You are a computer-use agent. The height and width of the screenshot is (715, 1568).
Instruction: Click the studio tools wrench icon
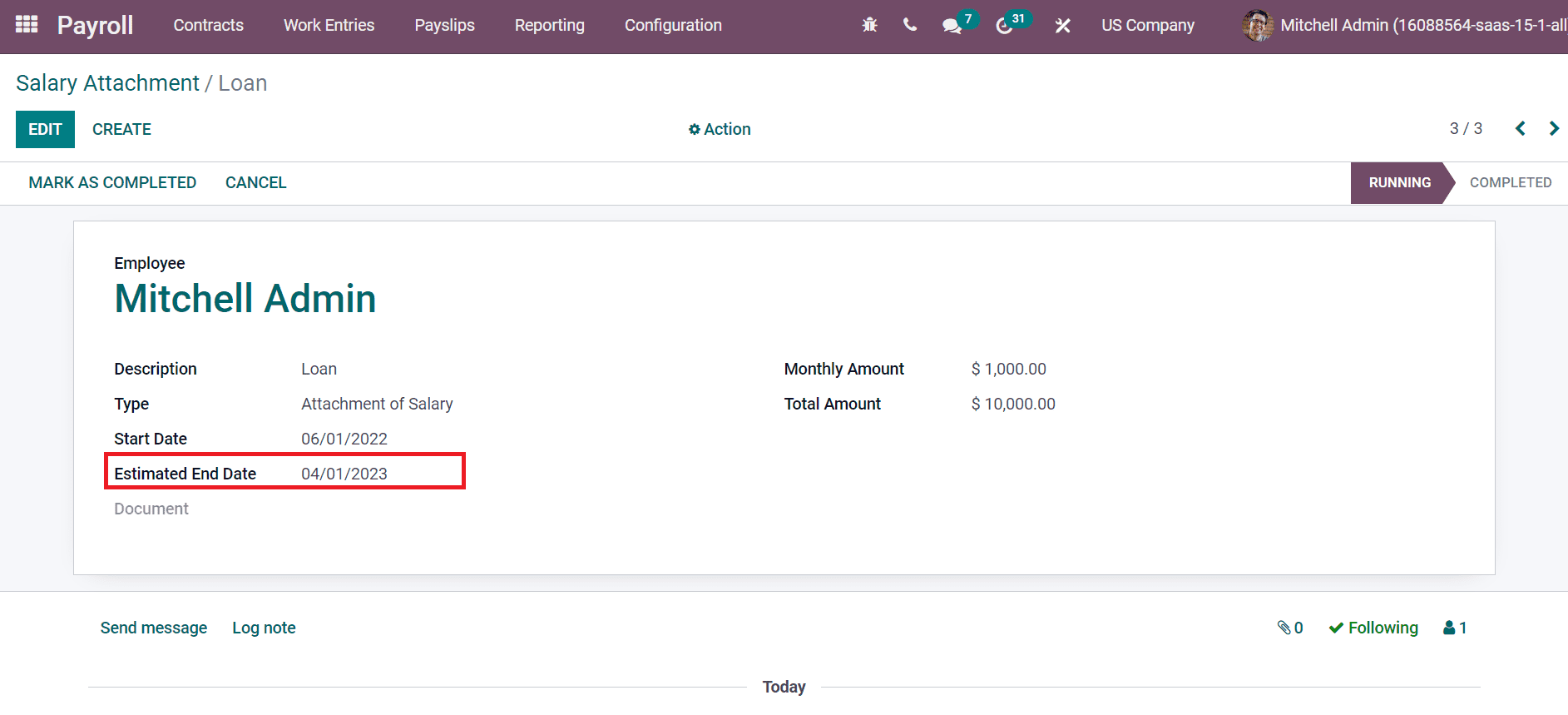point(1062,26)
